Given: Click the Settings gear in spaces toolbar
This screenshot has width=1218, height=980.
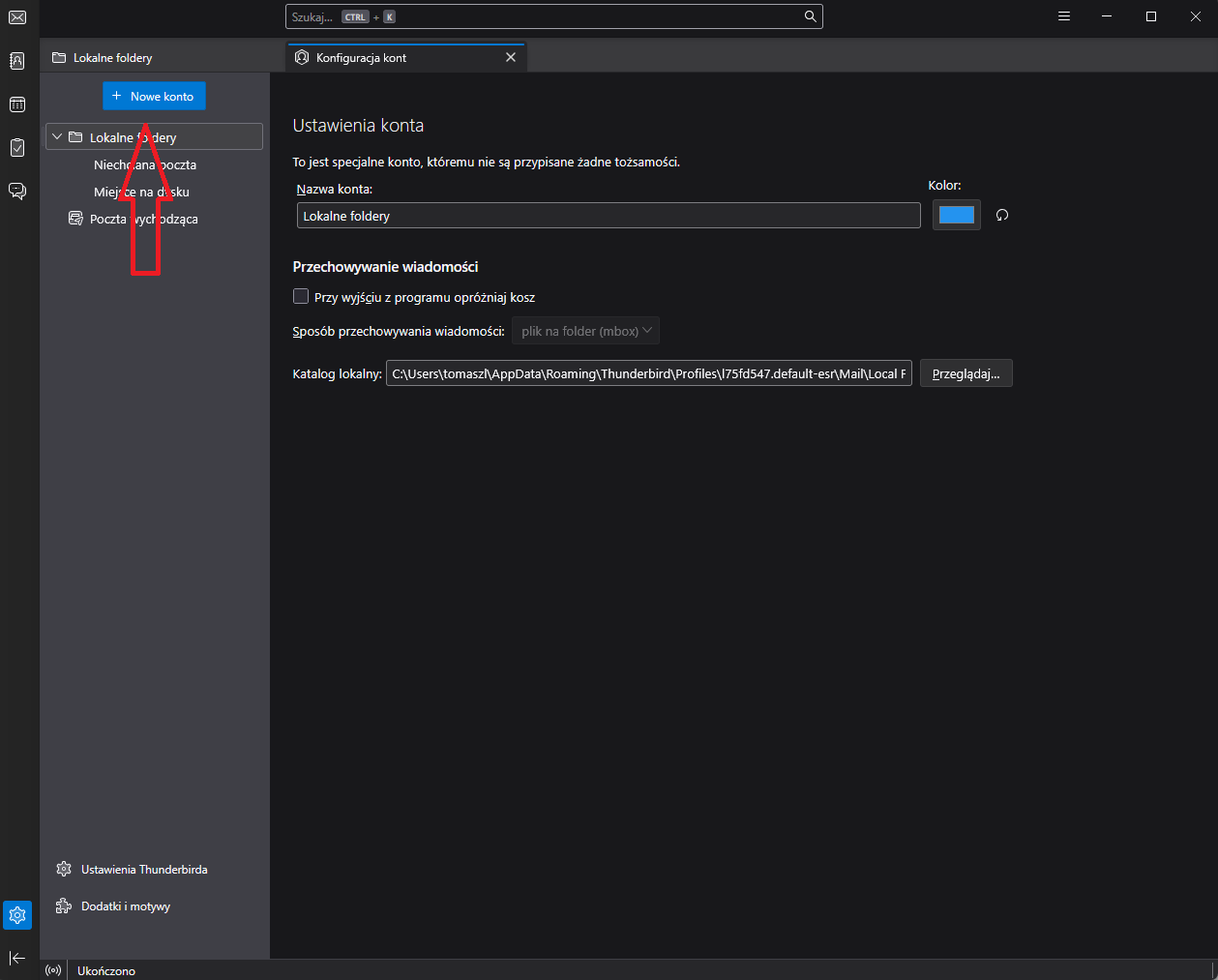Looking at the screenshot, I should (17, 914).
